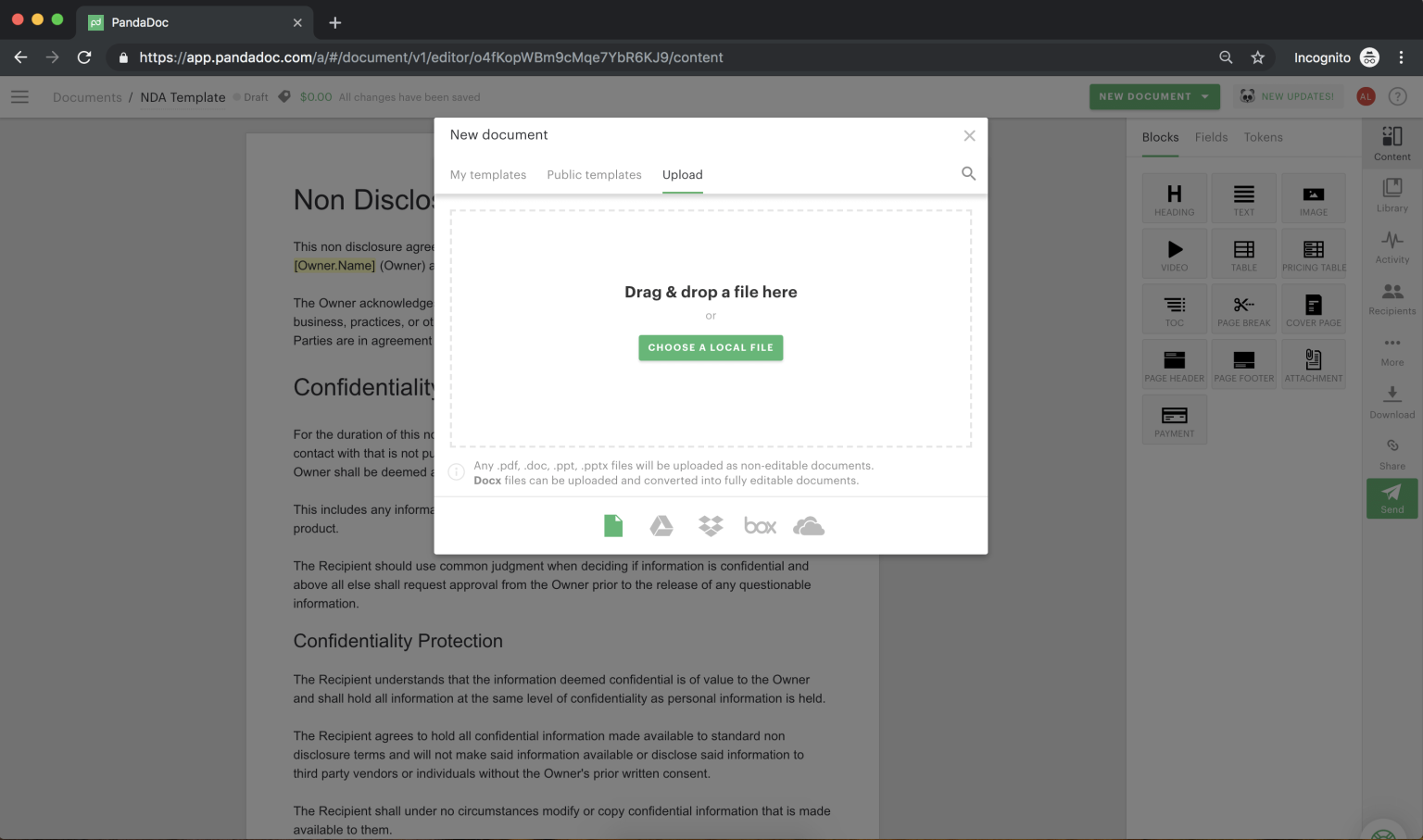Screen dimensions: 1423x840
Task: Expand the New Document dropdown arrow
Action: pos(1205,96)
